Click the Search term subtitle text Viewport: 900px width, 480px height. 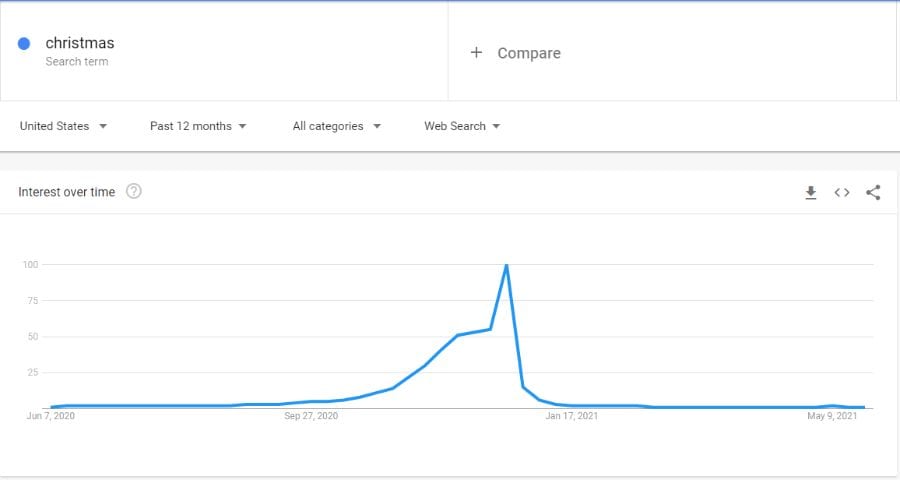(77, 61)
